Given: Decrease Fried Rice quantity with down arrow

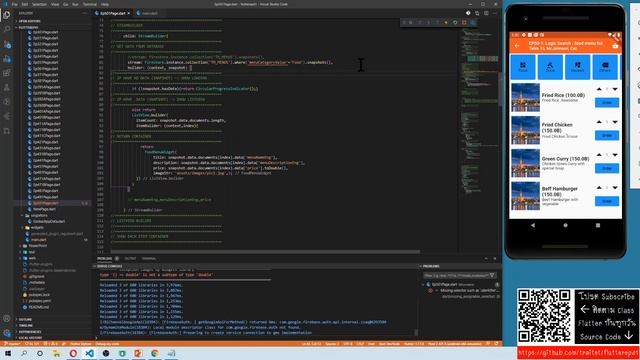Looking at the screenshot, I should coord(615,89).
